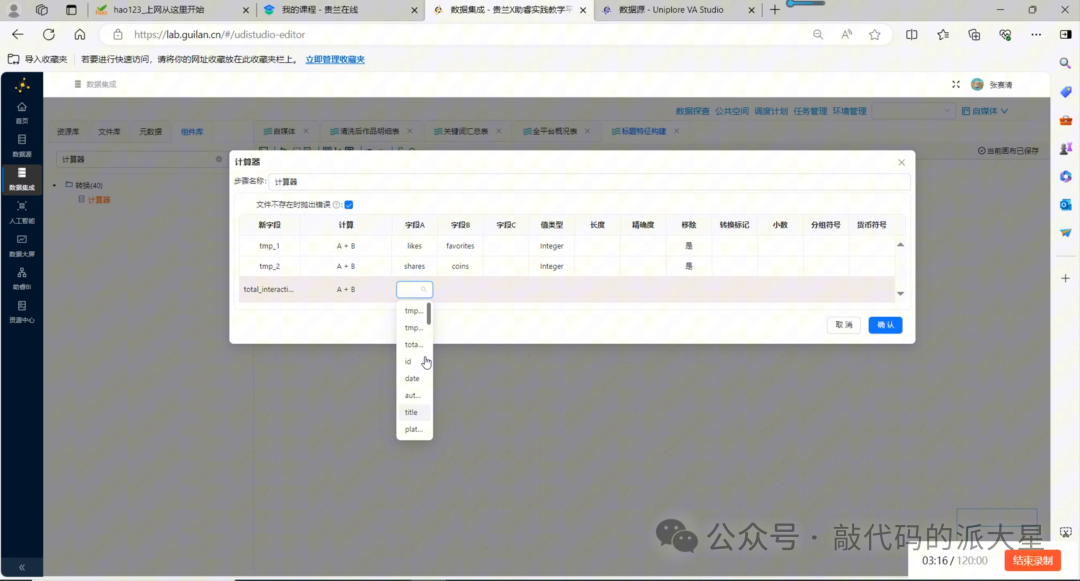This screenshot has height=581, width=1080.
Task: Click the Outlook icon in Edge sidebar
Action: [x=1066, y=204]
